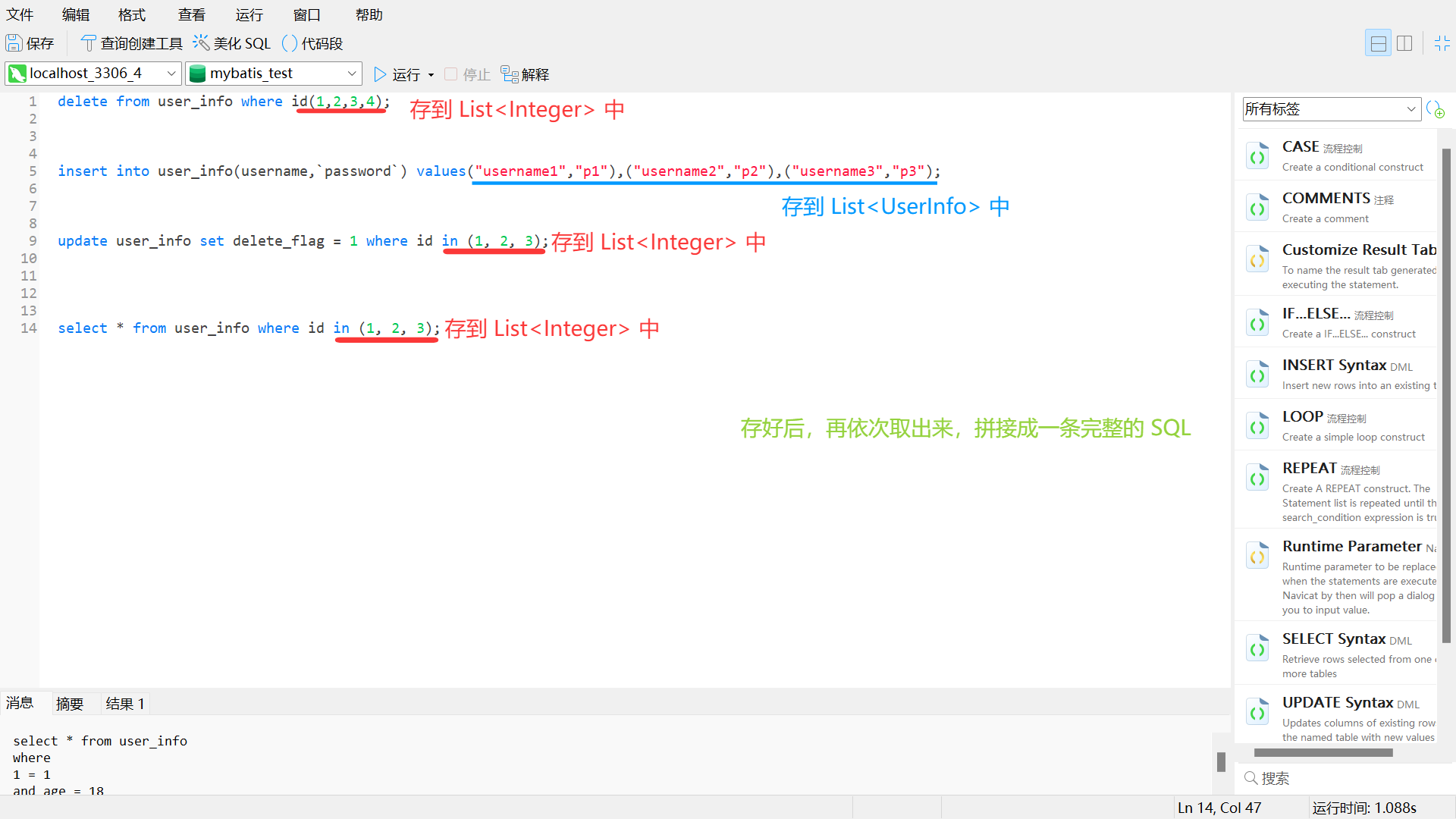
Task: Click the 解释 button label
Action: [x=535, y=74]
